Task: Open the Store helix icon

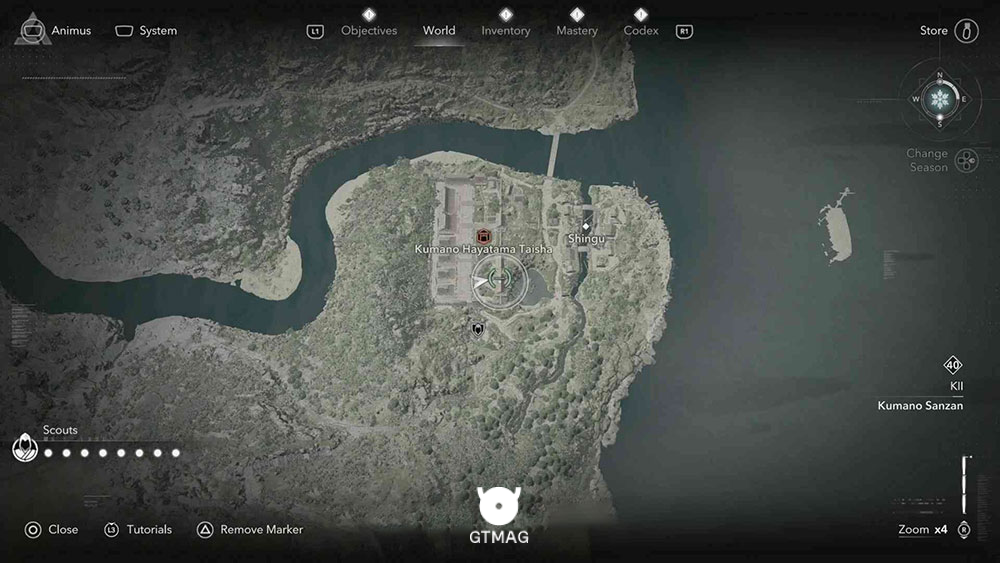Action: tap(966, 31)
